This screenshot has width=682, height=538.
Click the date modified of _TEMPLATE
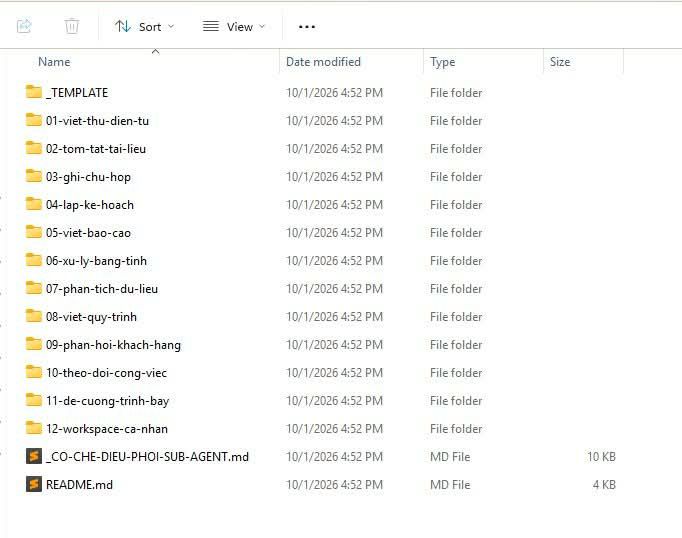click(334, 93)
